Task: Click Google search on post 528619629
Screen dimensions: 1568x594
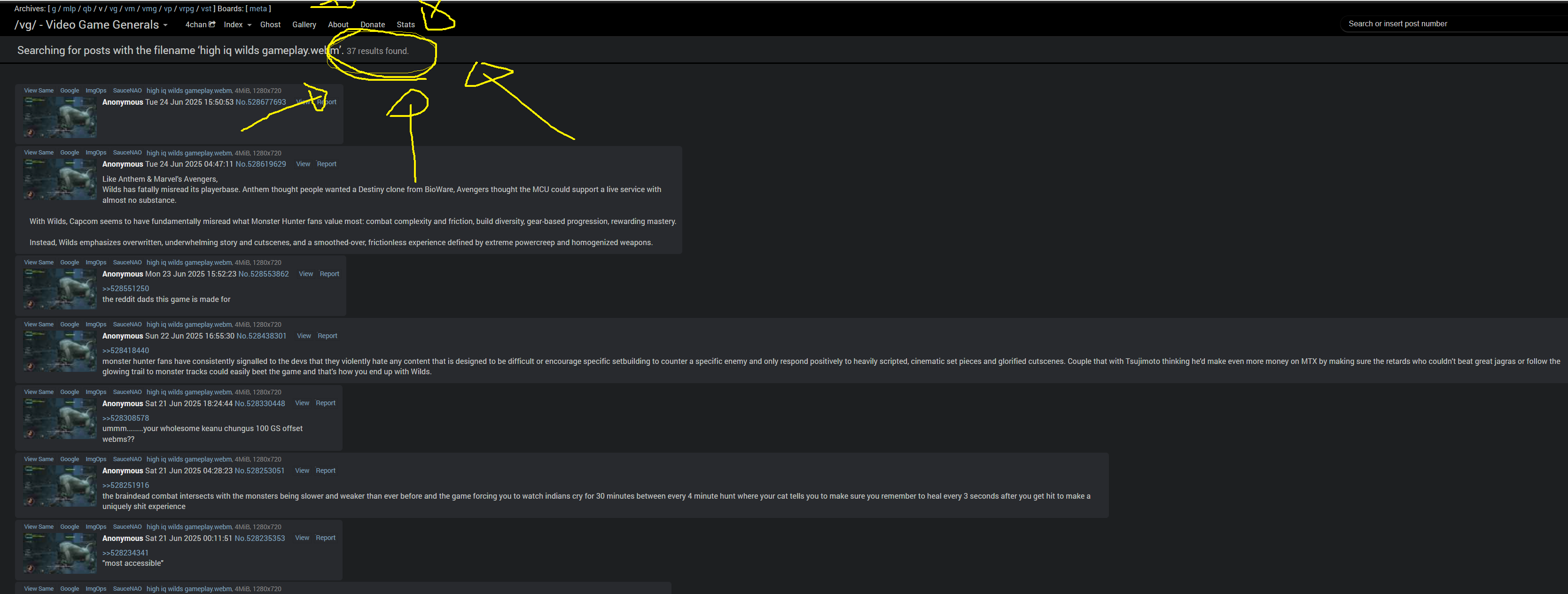Action: [x=70, y=153]
